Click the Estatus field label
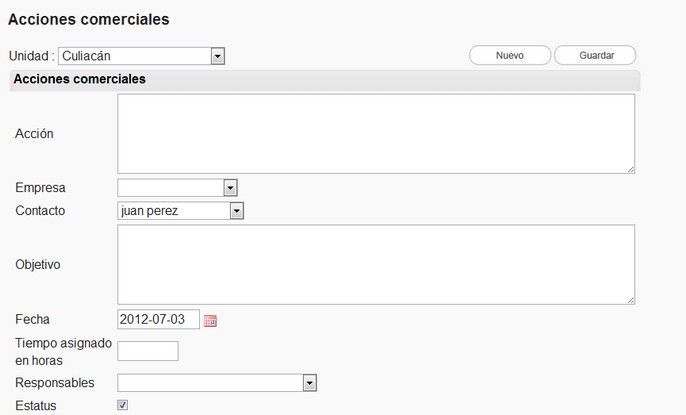This screenshot has height=415, width=686. pyautogui.click(x=36, y=406)
